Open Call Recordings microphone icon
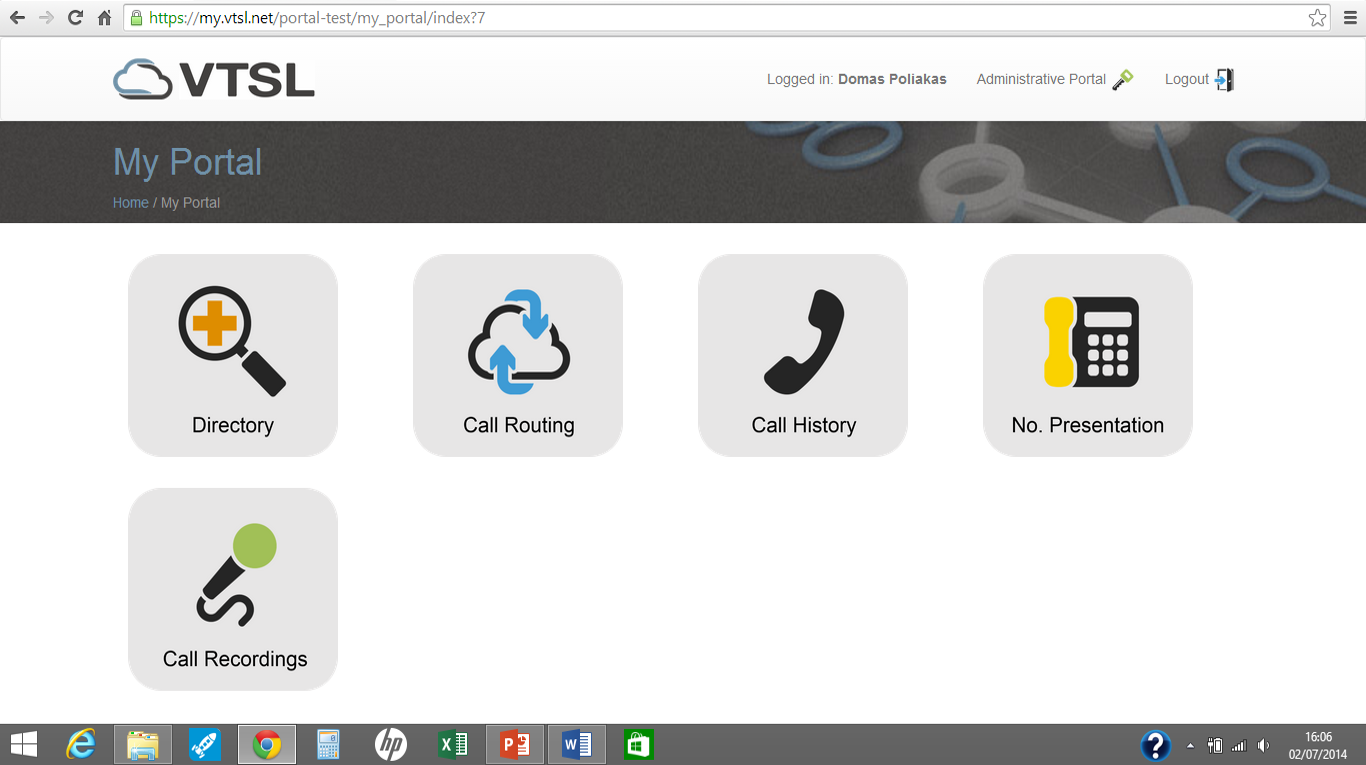Viewport: 1366px width, 765px height. point(232,575)
